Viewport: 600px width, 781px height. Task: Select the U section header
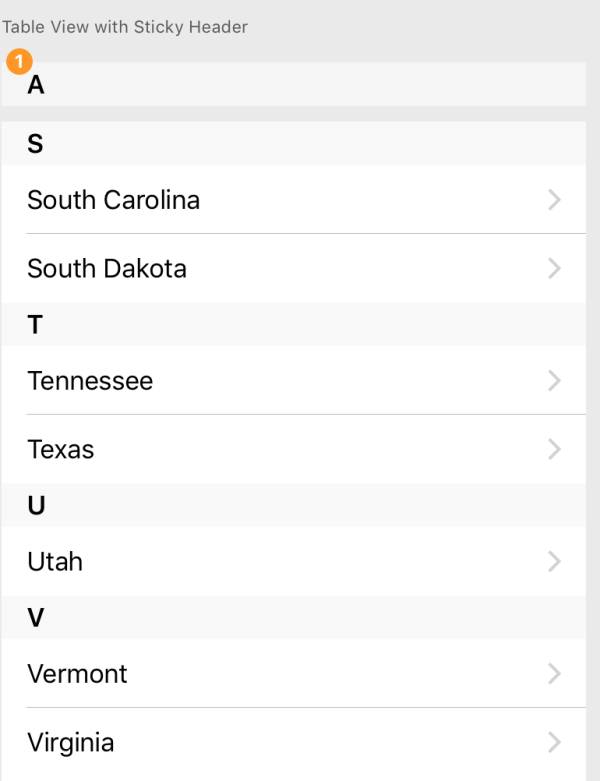(x=293, y=505)
